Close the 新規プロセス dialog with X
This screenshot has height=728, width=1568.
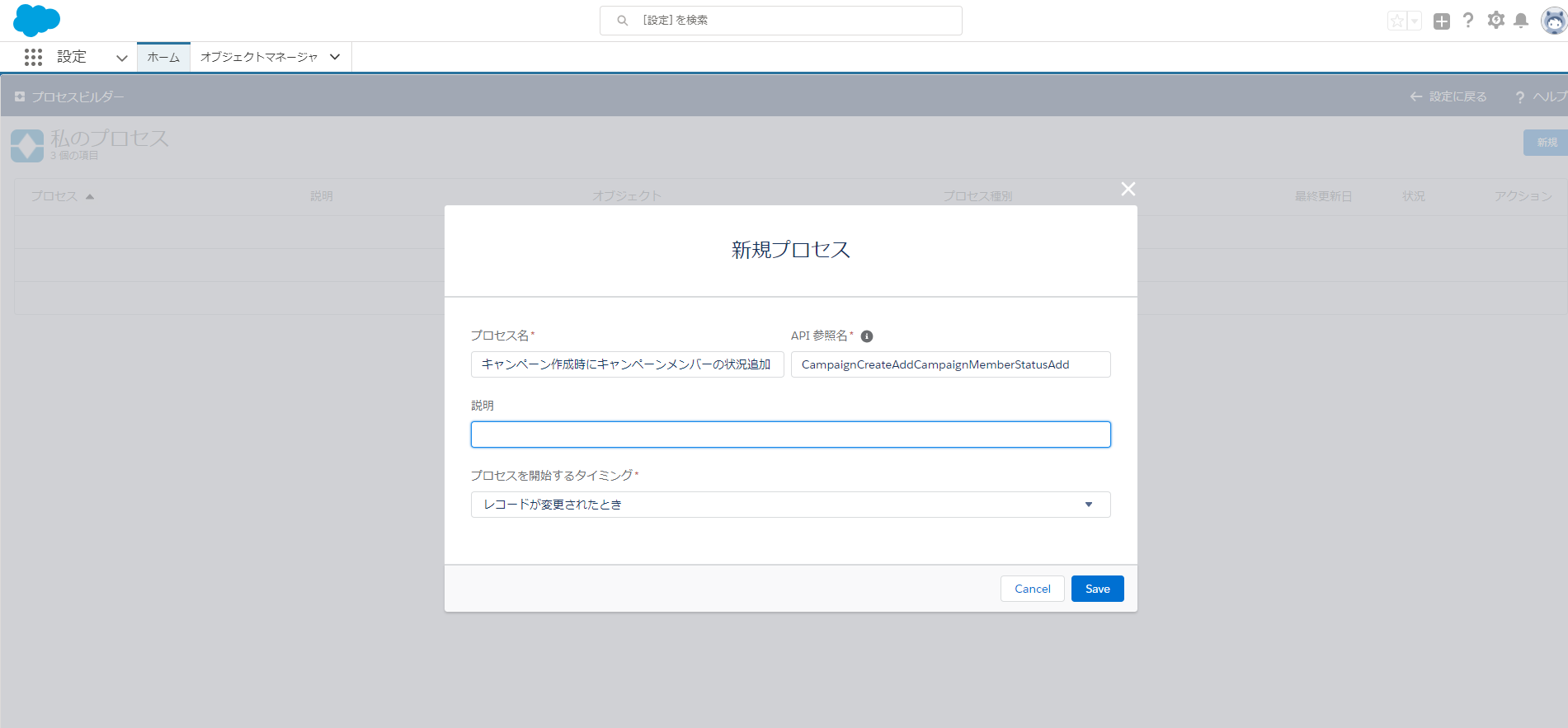click(x=1128, y=190)
